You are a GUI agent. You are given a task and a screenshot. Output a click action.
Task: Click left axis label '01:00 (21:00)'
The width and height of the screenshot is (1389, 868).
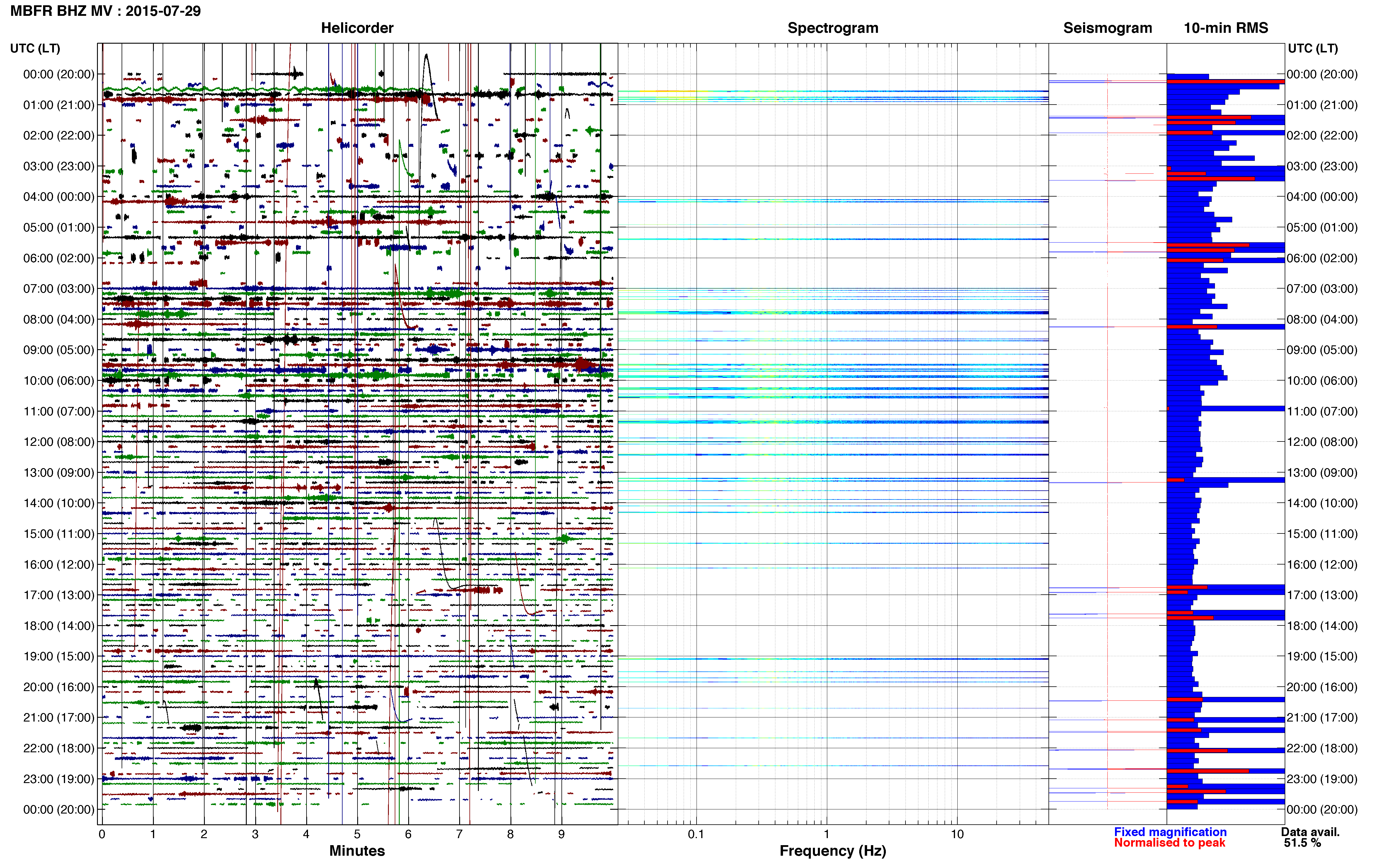coord(59,105)
